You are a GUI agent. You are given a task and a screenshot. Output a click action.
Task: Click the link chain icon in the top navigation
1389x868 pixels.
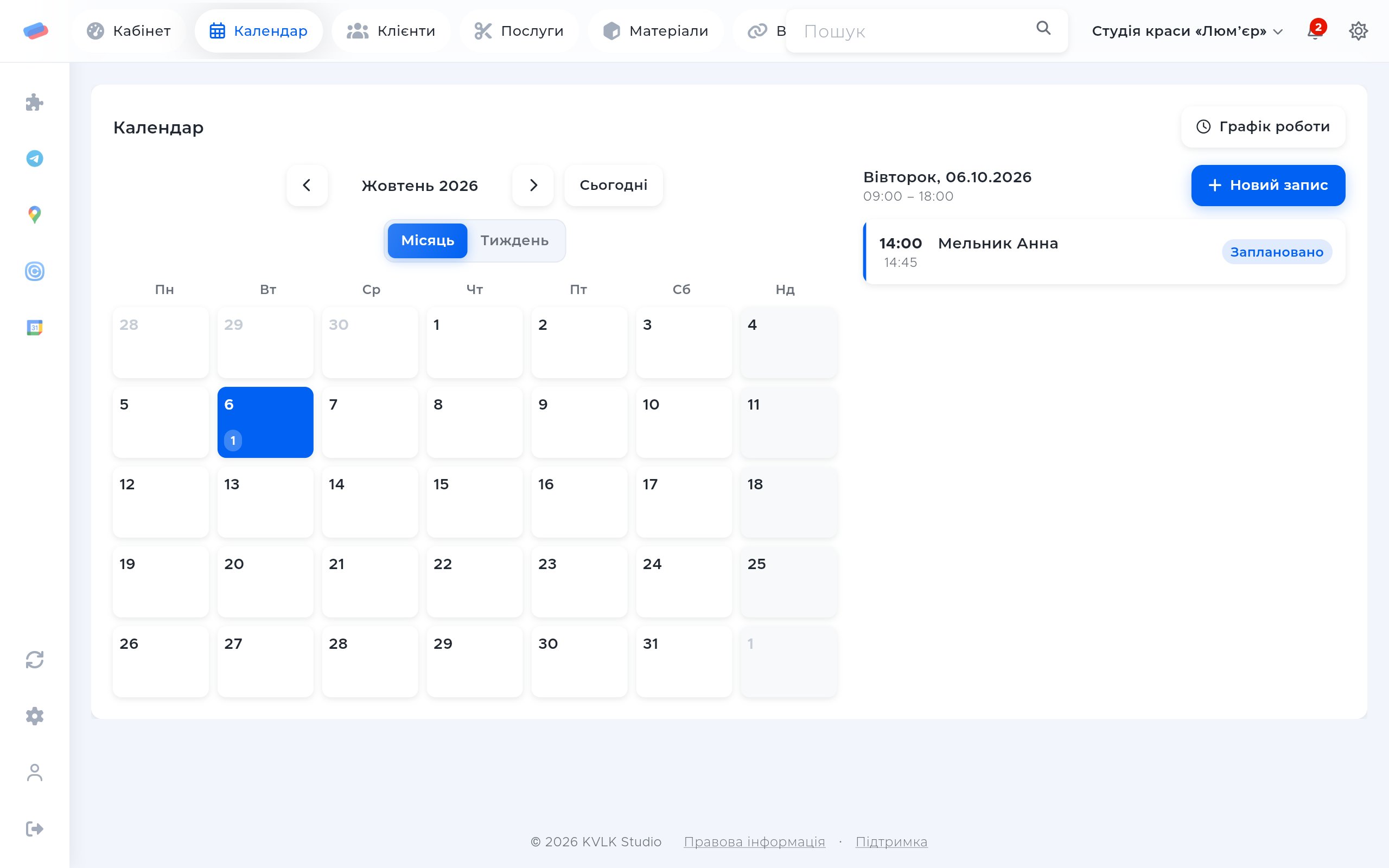point(757,31)
